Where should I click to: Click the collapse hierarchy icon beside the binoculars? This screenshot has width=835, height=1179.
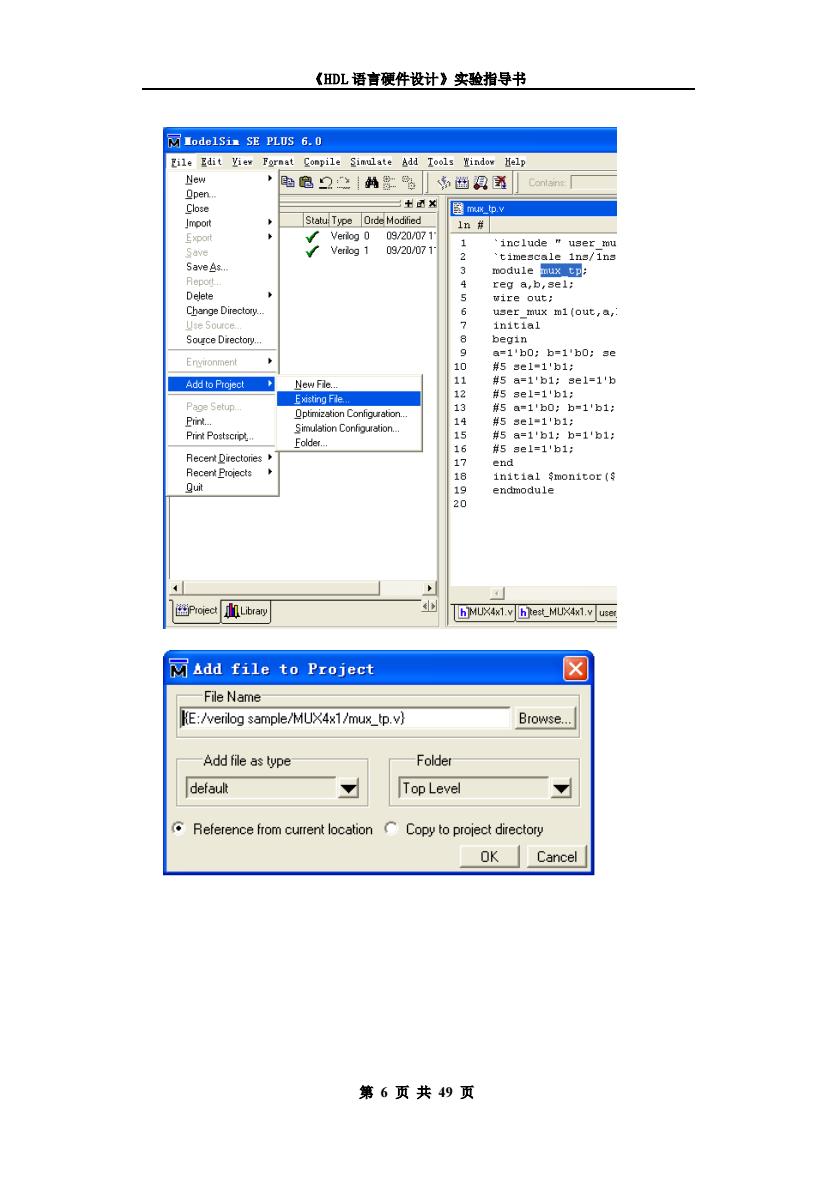389,182
